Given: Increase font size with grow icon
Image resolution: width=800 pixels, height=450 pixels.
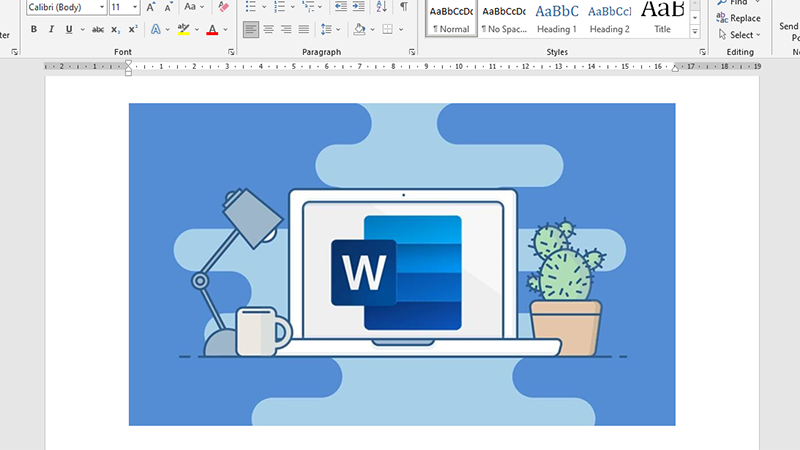Looking at the screenshot, I should (151, 7).
